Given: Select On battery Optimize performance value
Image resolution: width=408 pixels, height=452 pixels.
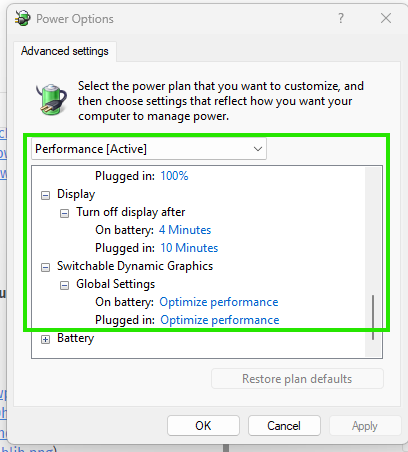Looking at the screenshot, I should coord(219,302).
